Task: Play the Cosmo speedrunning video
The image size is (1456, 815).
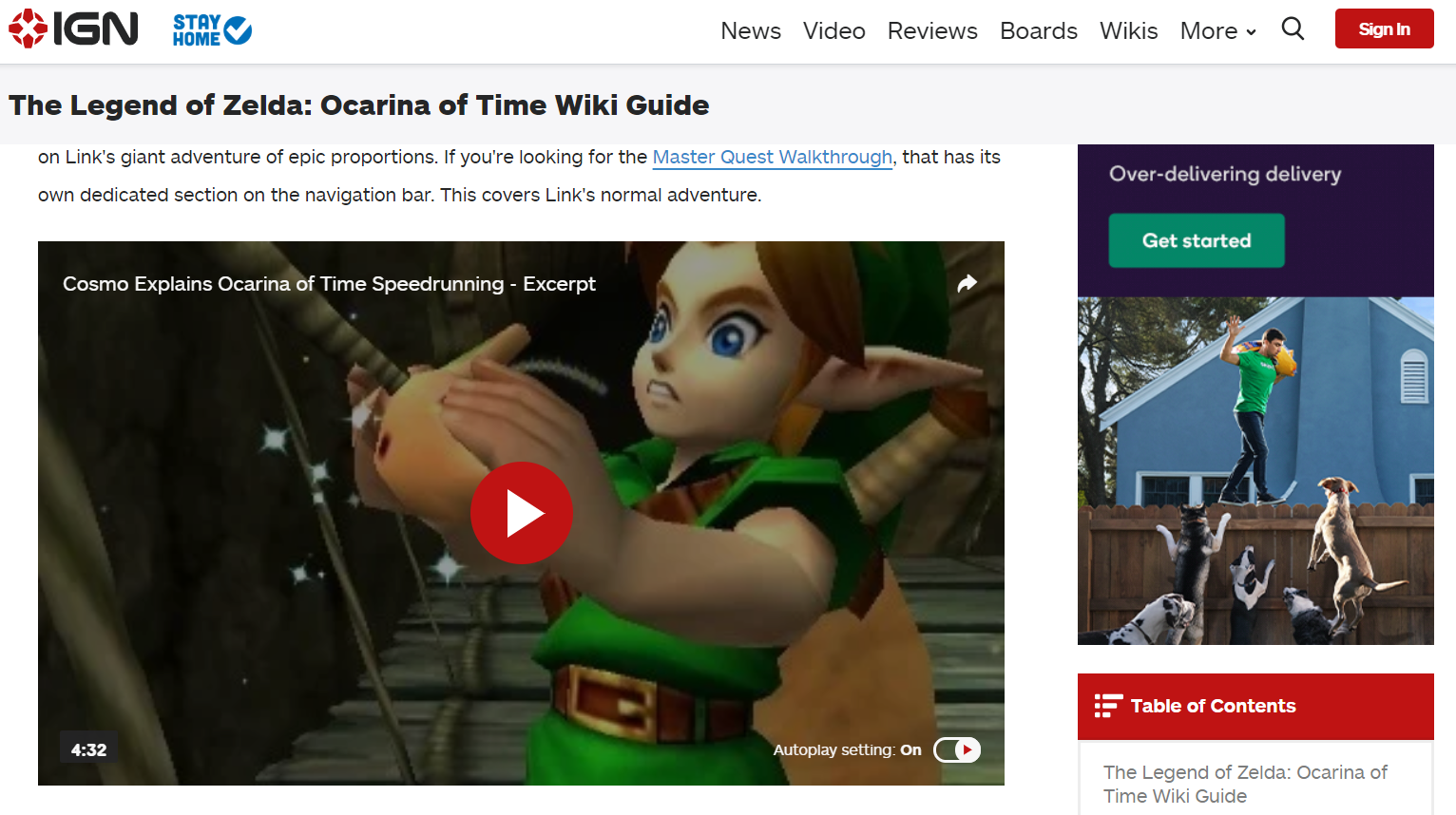Action: pos(522,513)
